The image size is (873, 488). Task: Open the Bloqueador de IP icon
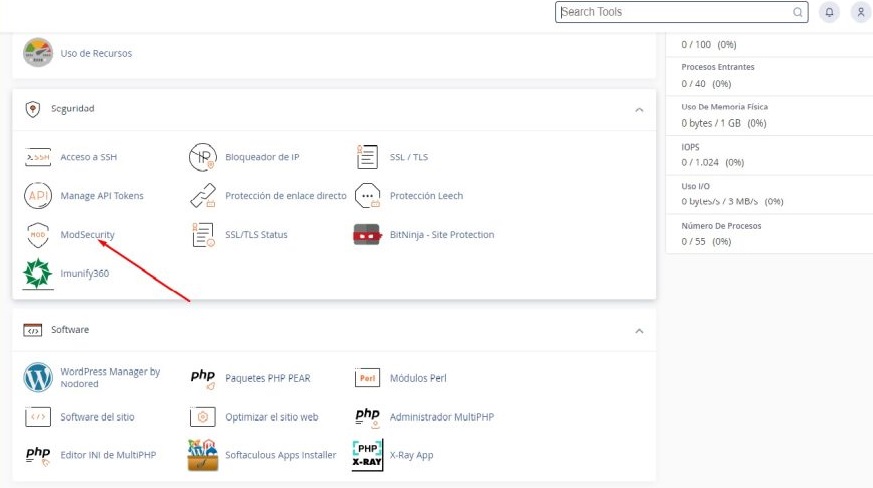[203, 157]
